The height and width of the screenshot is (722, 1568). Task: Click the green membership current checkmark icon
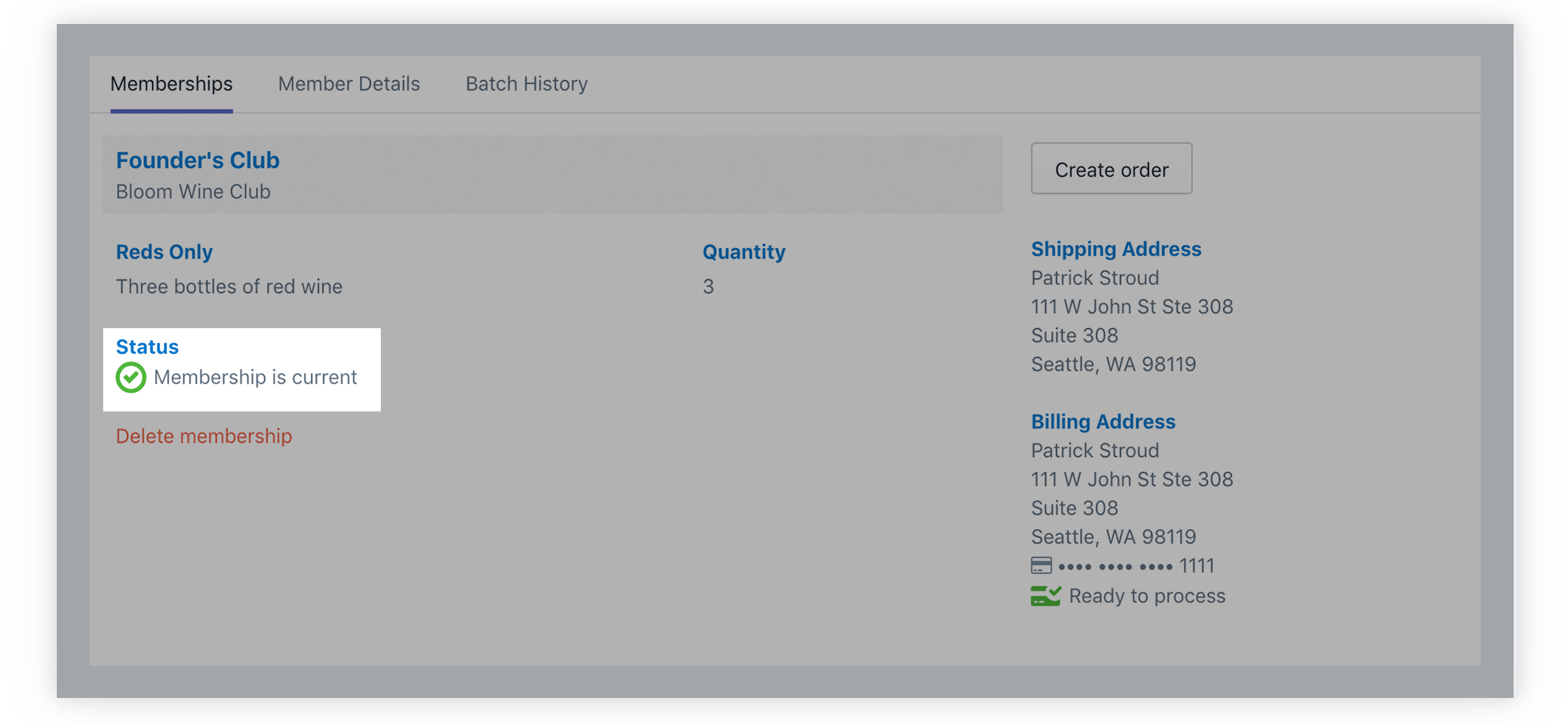coord(131,377)
